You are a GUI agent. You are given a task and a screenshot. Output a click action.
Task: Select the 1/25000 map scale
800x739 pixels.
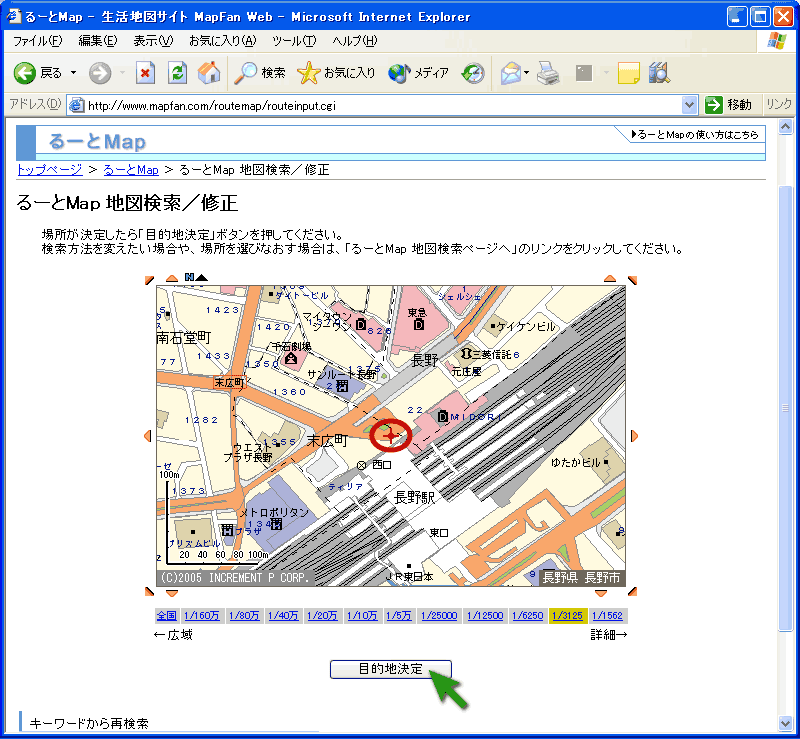click(x=439, y=615)
